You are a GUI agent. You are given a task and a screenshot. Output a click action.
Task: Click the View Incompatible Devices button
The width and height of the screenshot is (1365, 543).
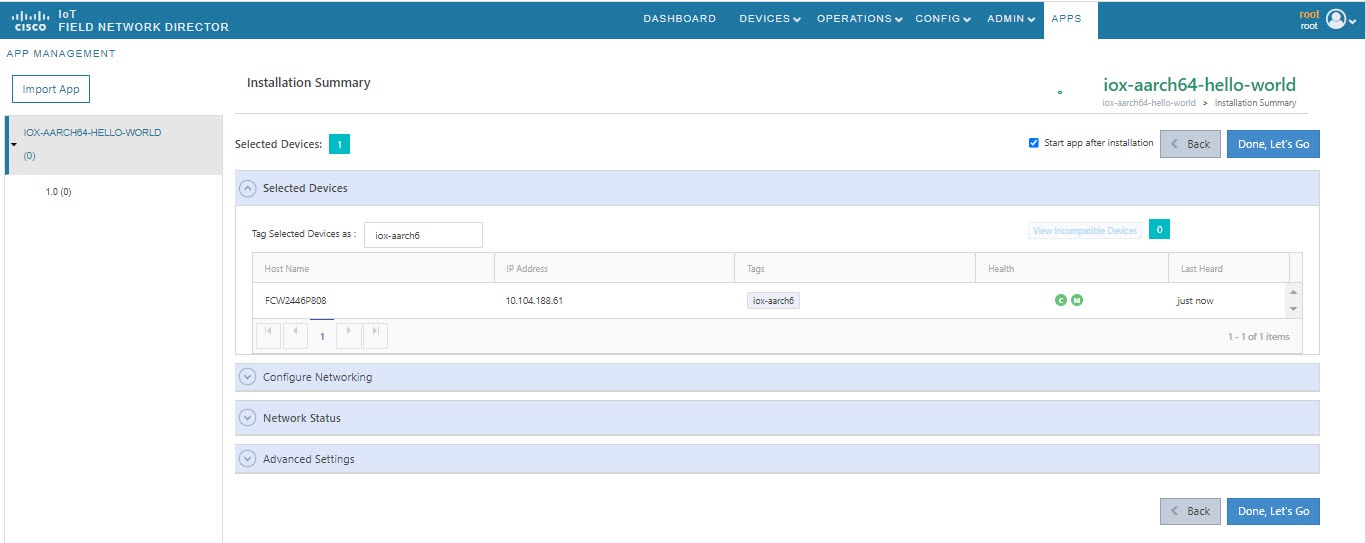[1085, 231]
